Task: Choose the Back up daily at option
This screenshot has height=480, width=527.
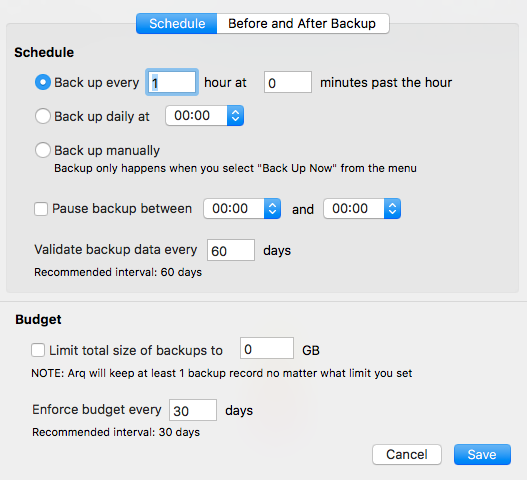Action: [43, 116]
